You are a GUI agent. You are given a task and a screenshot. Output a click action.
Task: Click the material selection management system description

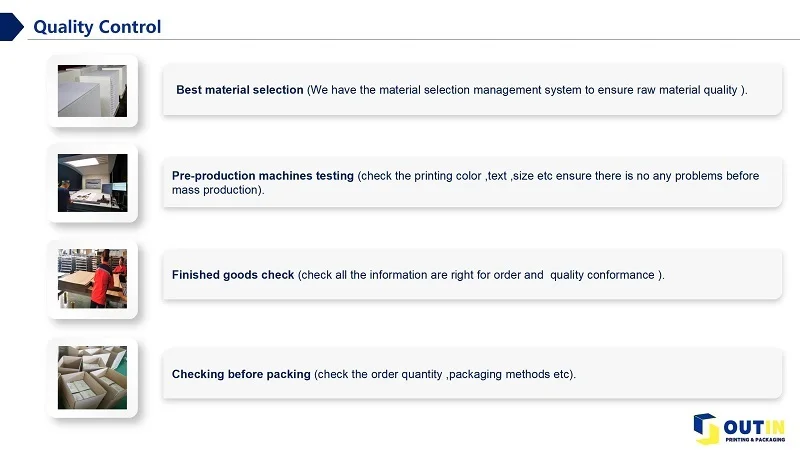click(x=527, y=90)
